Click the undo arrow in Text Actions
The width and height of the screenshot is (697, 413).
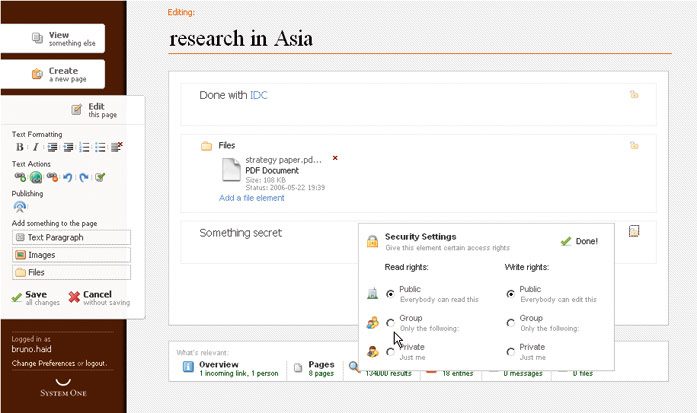[67, 177]
